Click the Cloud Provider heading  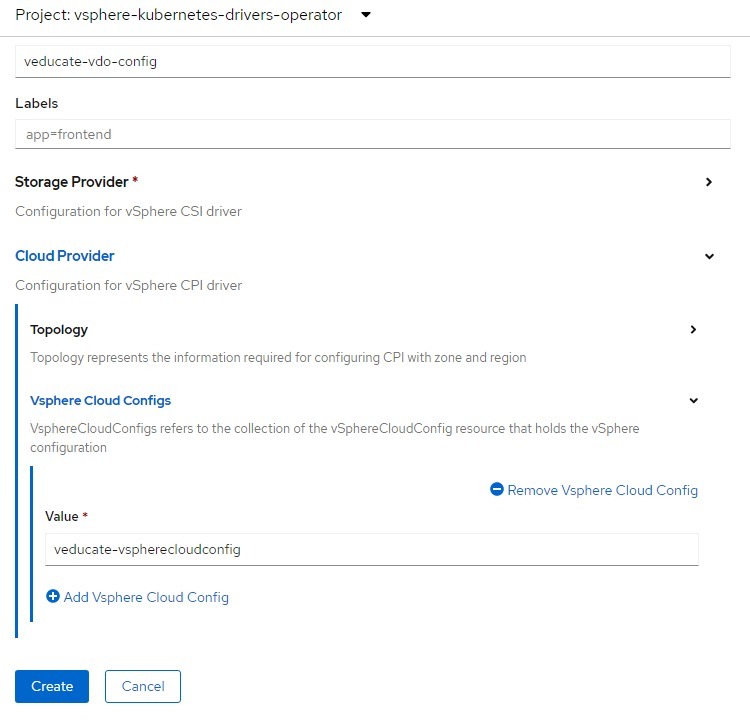(65, 256)
